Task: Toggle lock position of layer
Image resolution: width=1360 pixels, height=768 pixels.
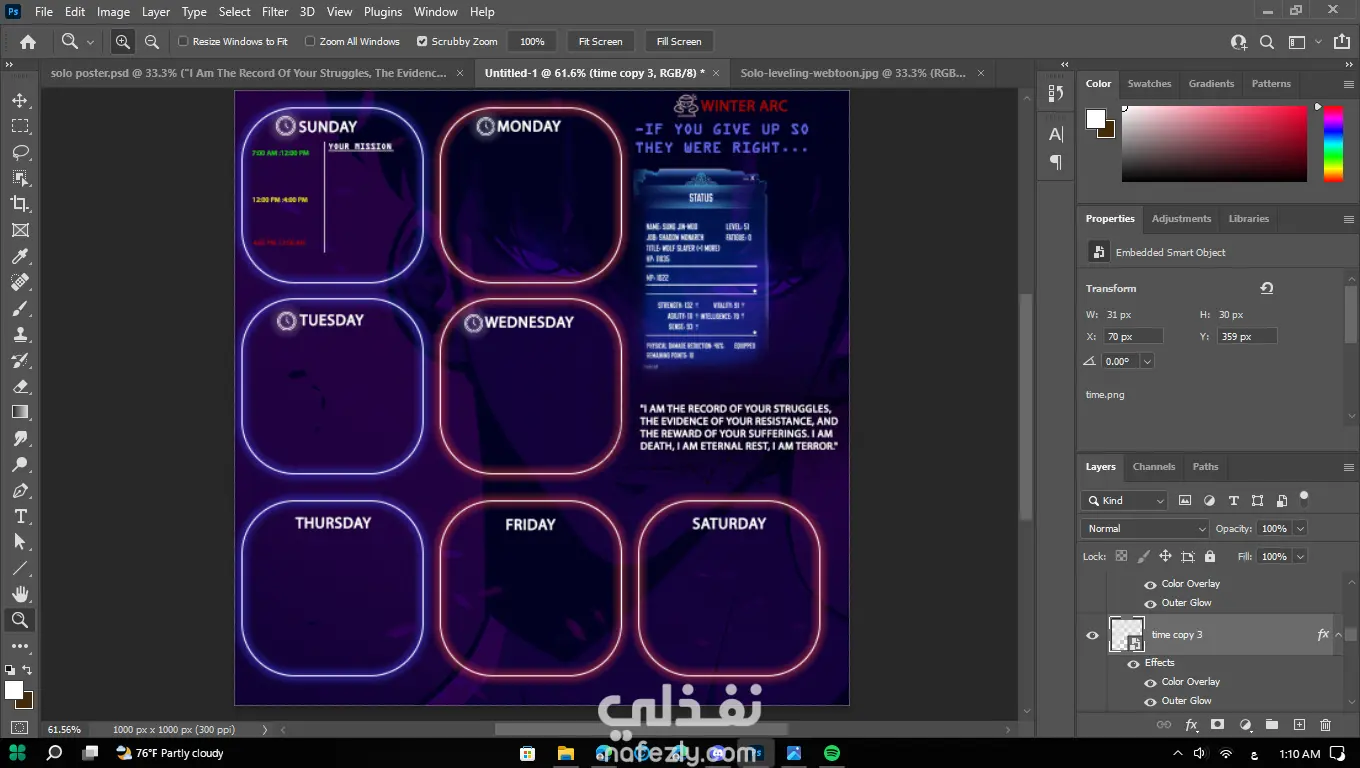Action: click(1165, 556)
